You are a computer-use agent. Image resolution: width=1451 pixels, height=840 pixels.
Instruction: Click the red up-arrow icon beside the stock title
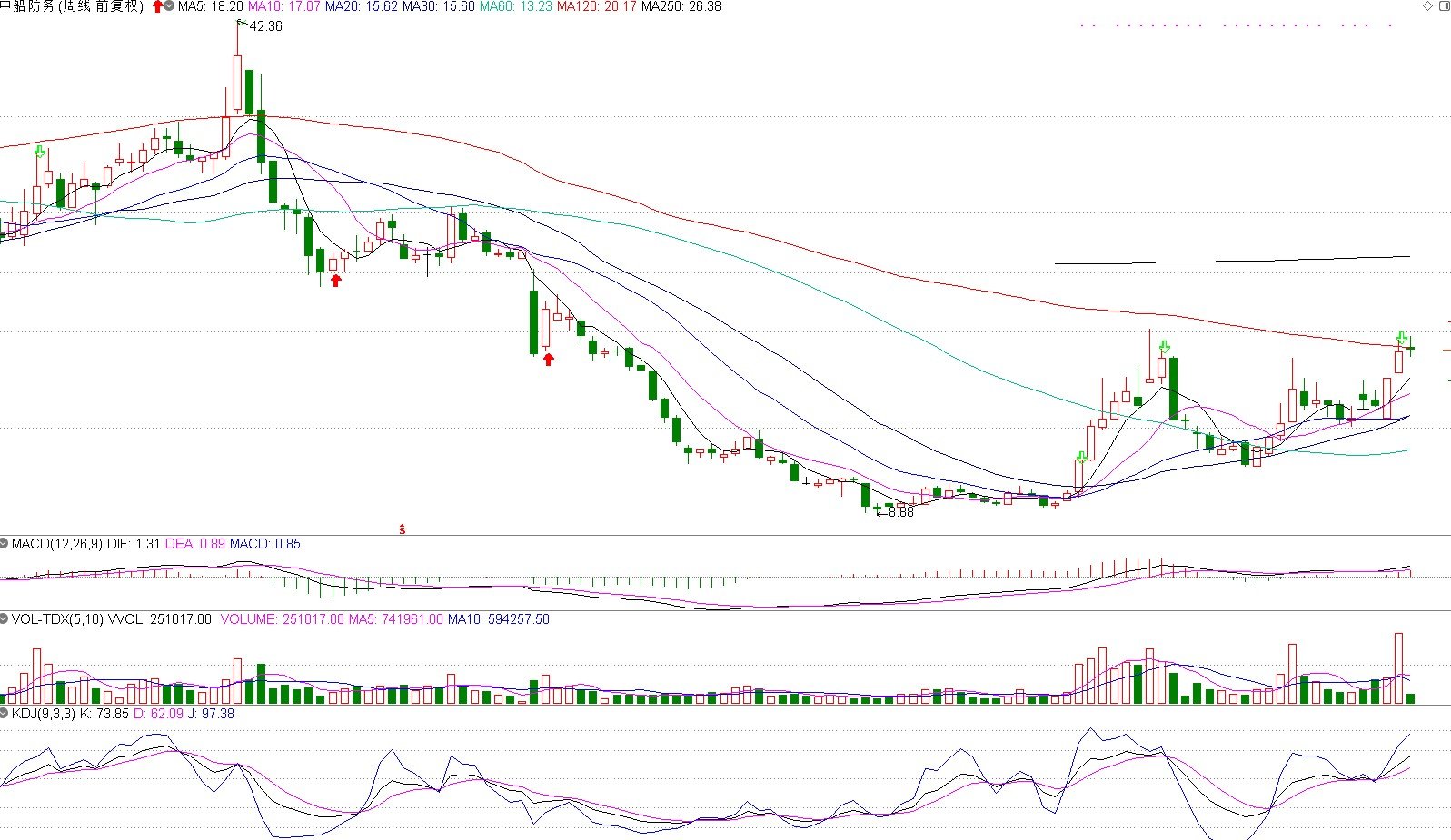(x=158, y=6)
